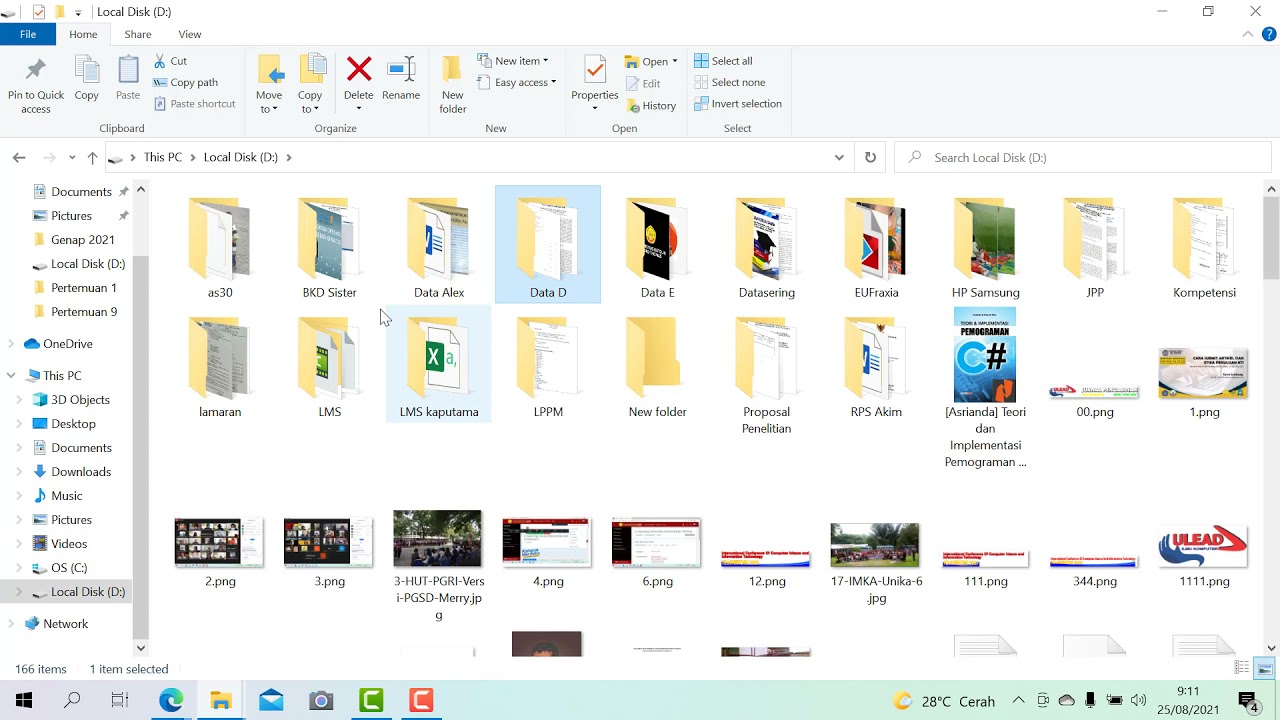Open the notification center icon
Screen dimensions: 1280x720
click(x=1248, y=701)
